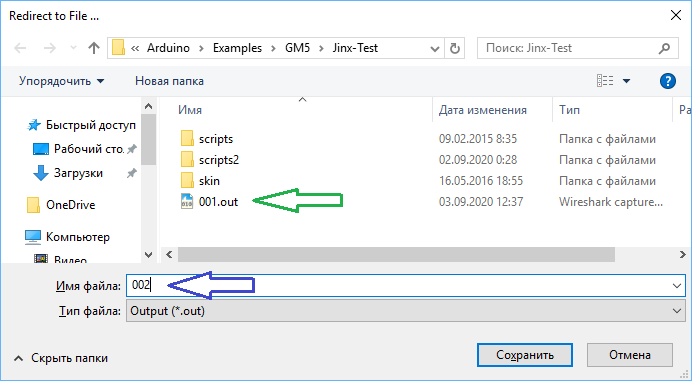Go forward with the right arrow
Screen dimensions: 692x381
click(x=50, y=48)
